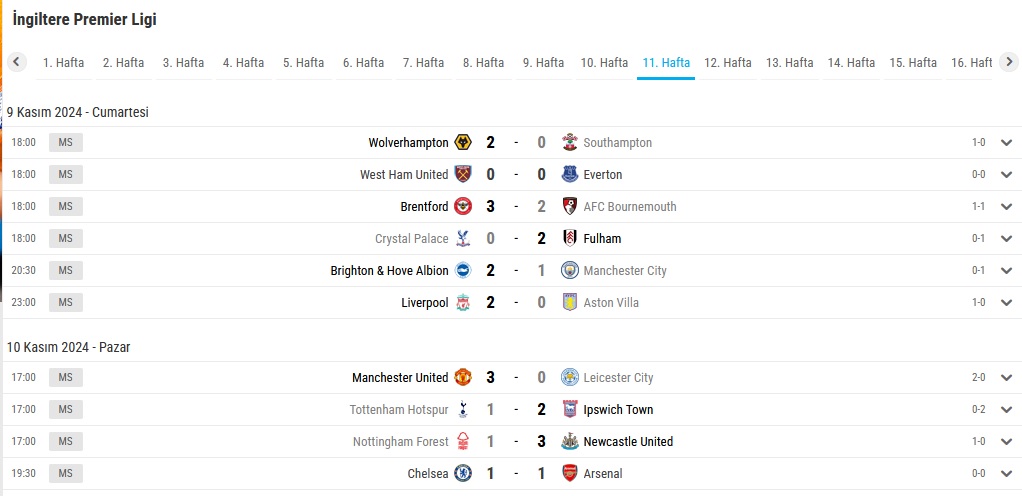Click the Brentford team logo
Screen dimensions: 1022x496
tap(463, 206)
